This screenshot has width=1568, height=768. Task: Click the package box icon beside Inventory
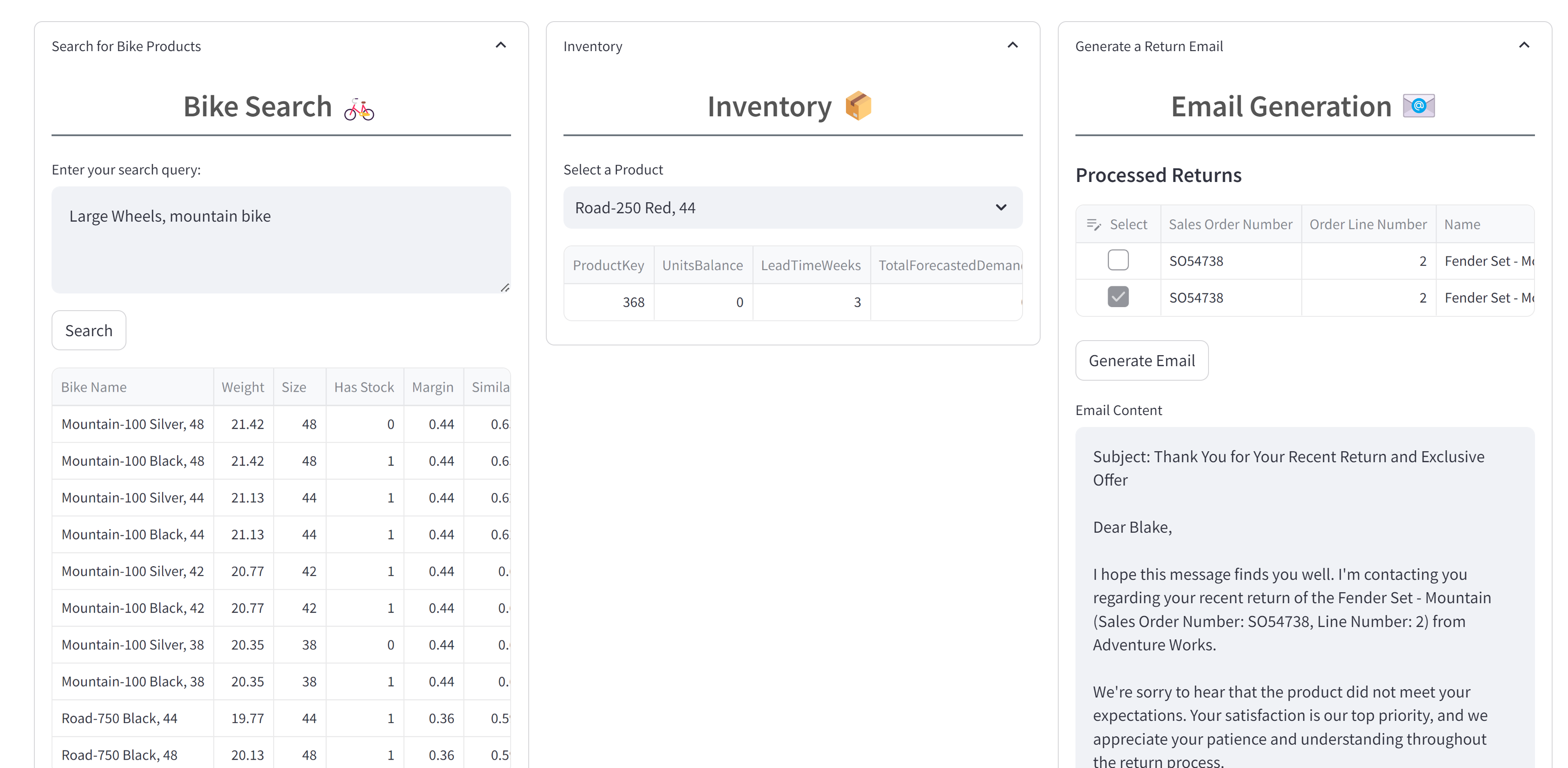point(858,107)
